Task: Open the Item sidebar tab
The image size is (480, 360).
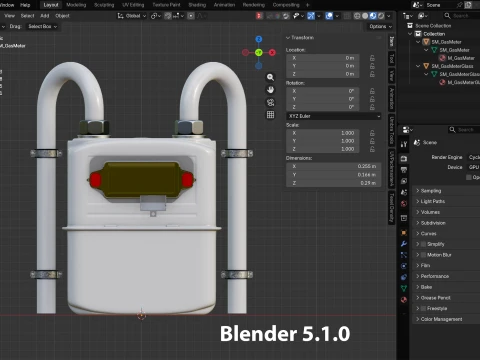Action: 392,41
